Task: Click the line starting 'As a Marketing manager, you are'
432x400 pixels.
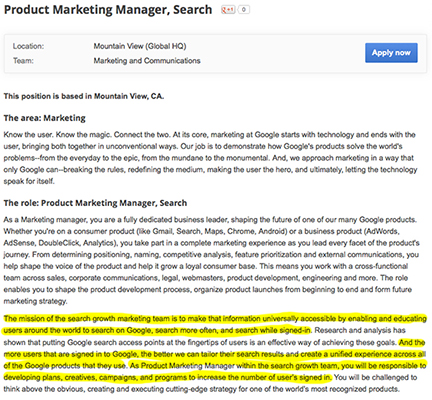Action: pyautogui.click(x=210, y=220)
